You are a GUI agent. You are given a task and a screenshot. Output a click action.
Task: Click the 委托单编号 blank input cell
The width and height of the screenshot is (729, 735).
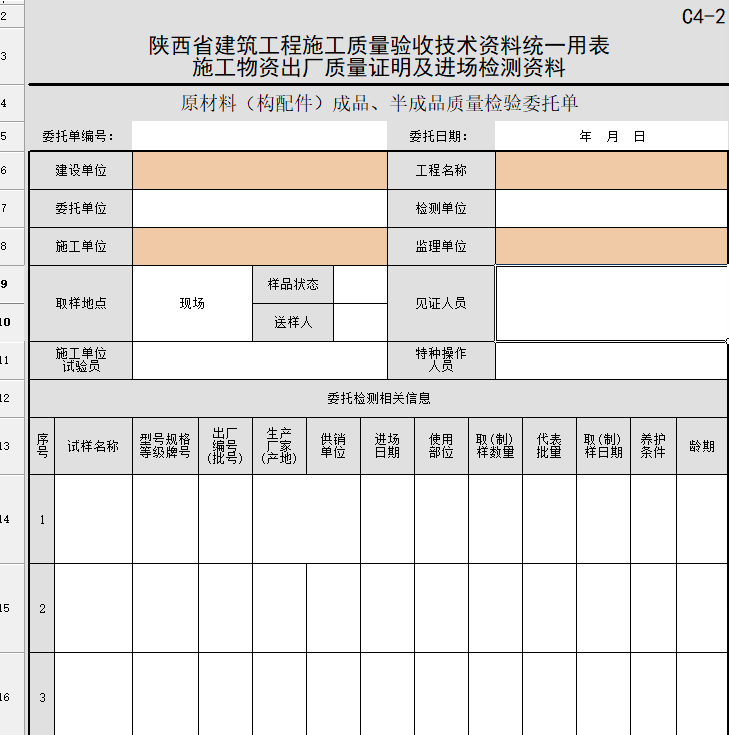259,136
